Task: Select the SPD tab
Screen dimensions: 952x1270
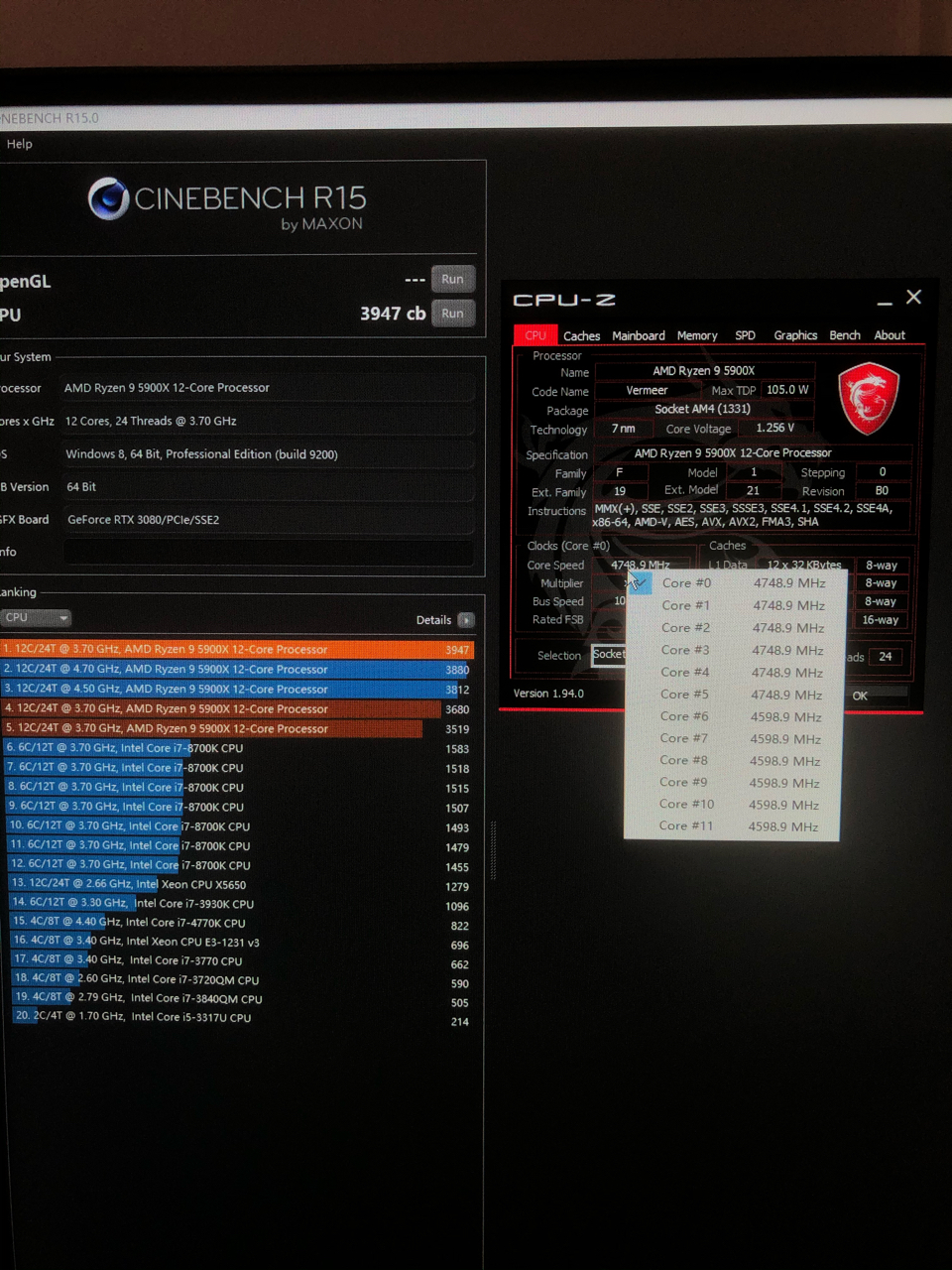Action: [745, 335]
